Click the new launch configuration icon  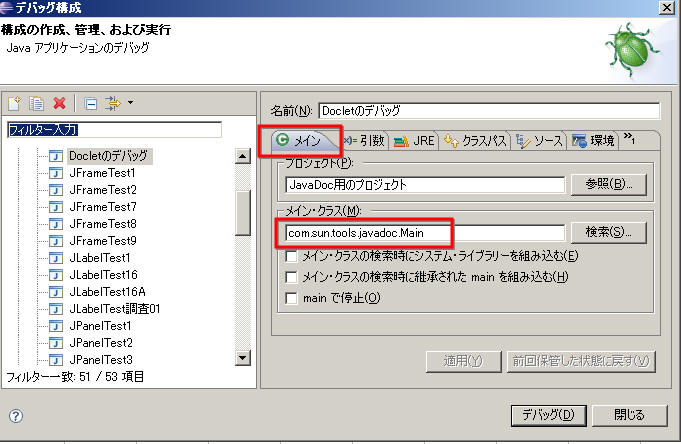click(14, 104)
